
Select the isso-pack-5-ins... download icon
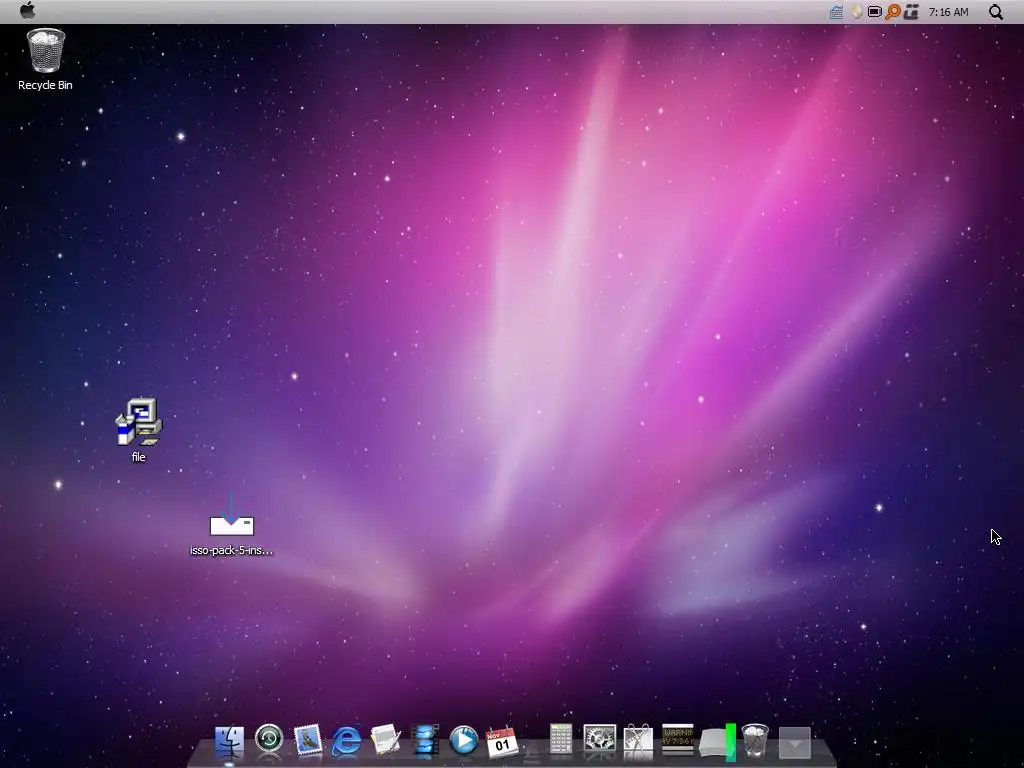tap(231, 515)
